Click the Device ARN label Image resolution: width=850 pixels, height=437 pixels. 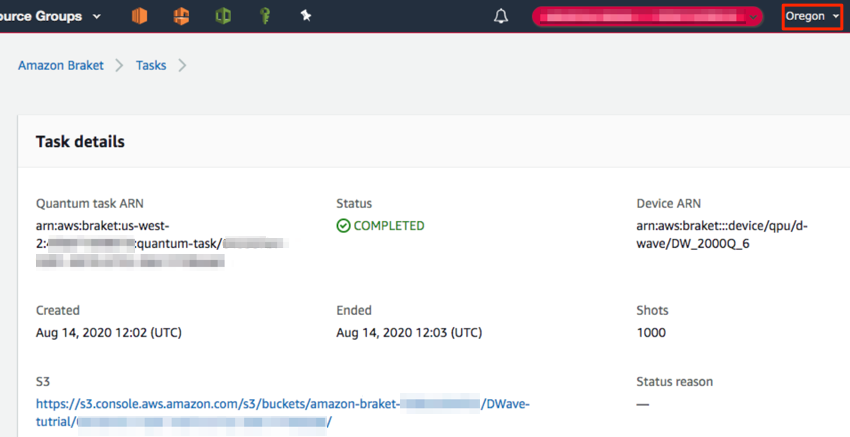(x=668, y=203)
